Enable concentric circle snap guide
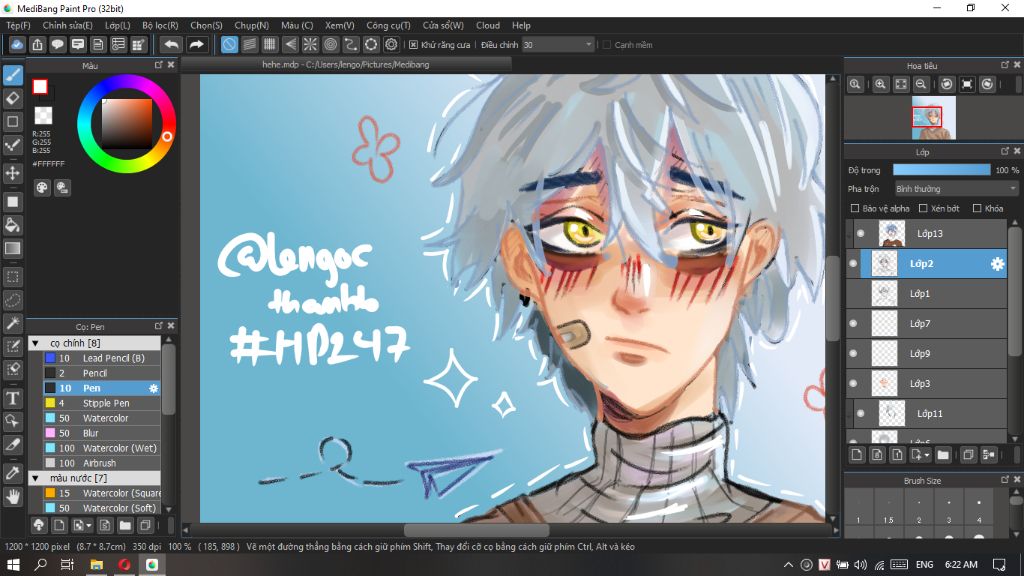The height and width of the screenshot is (576, 1024). coord(330,44)
